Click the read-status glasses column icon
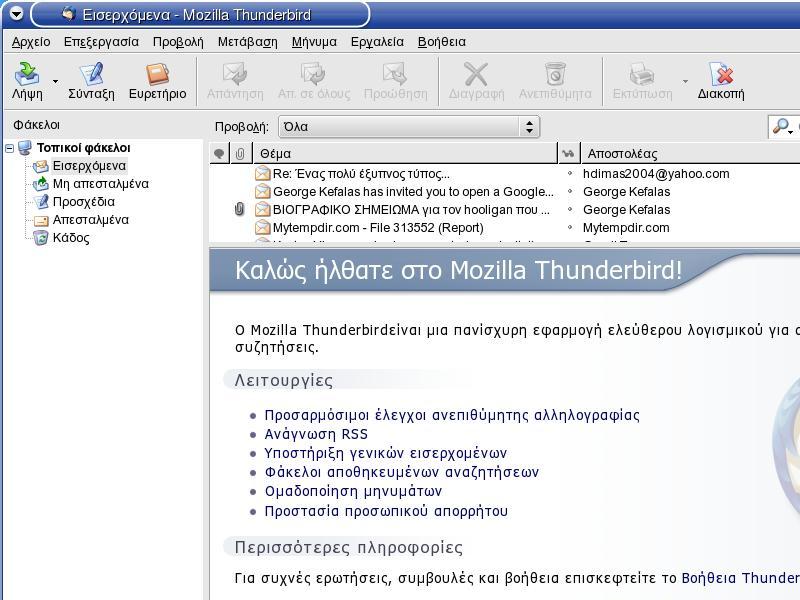 pos(568,154)
